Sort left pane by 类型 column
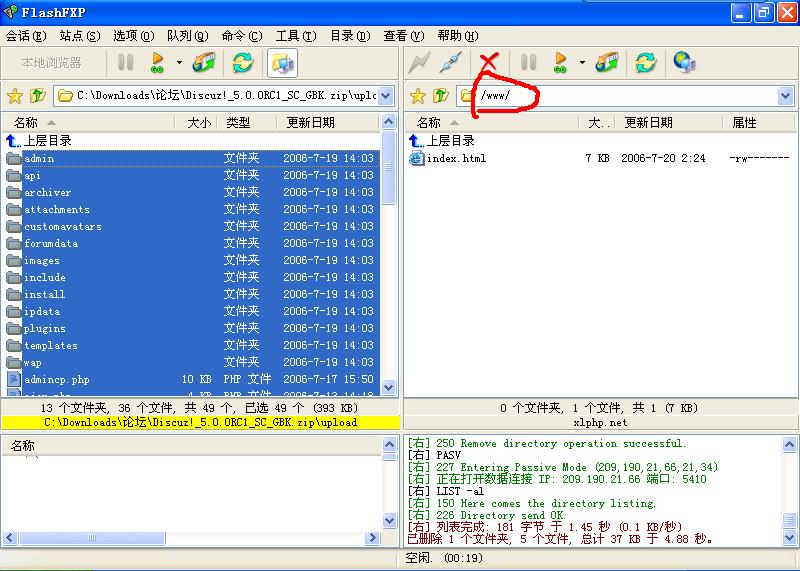Image resolution: width=800 pixels, height=571 pixels. point(246,122)
